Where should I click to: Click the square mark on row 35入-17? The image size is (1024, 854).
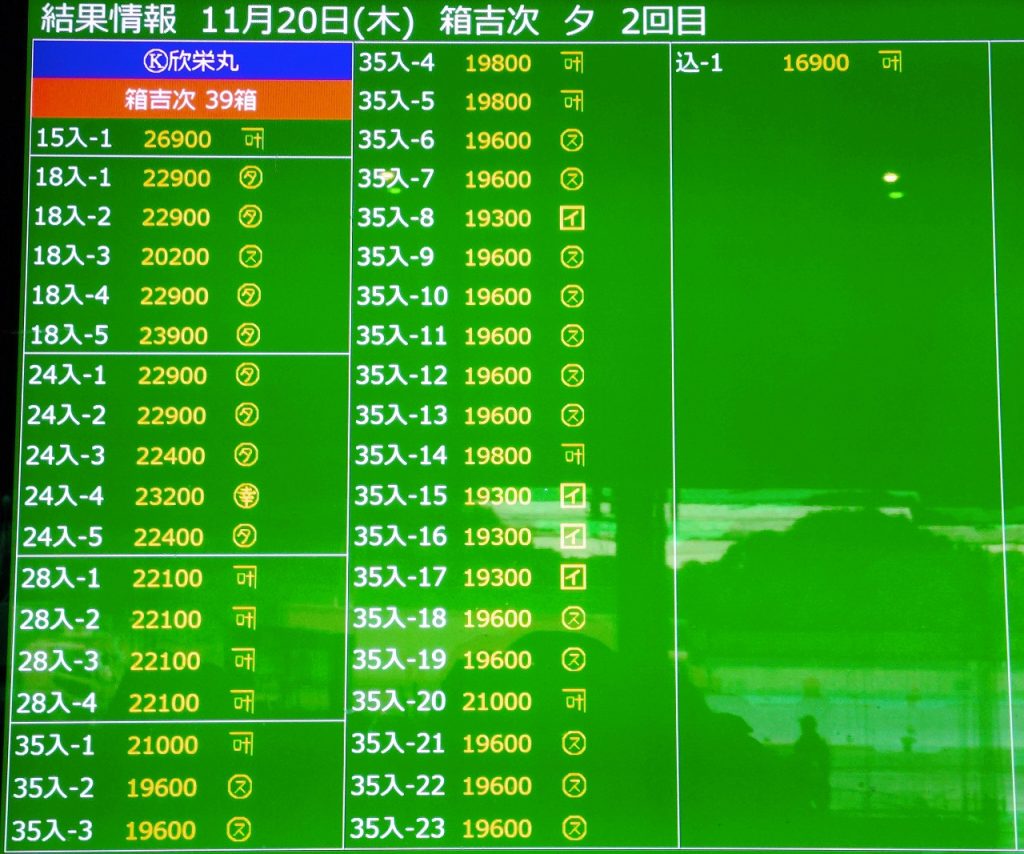(x=572, y=577)
